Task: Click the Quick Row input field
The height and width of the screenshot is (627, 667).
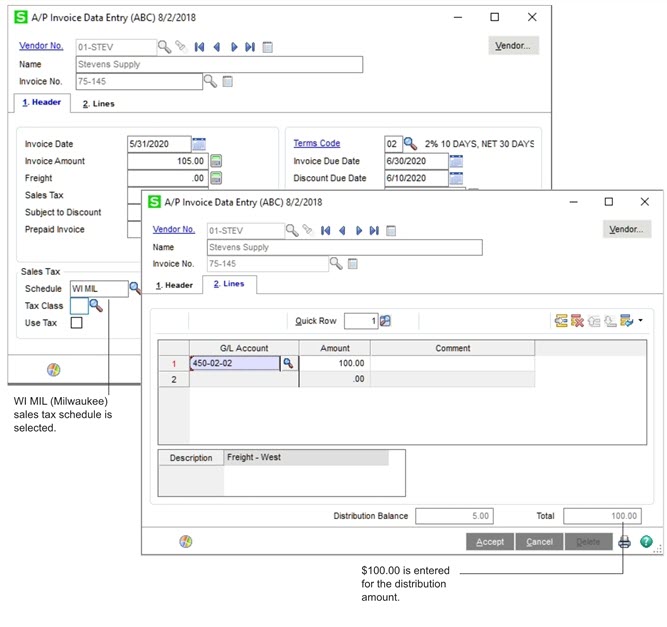Action: coord(359,321)
